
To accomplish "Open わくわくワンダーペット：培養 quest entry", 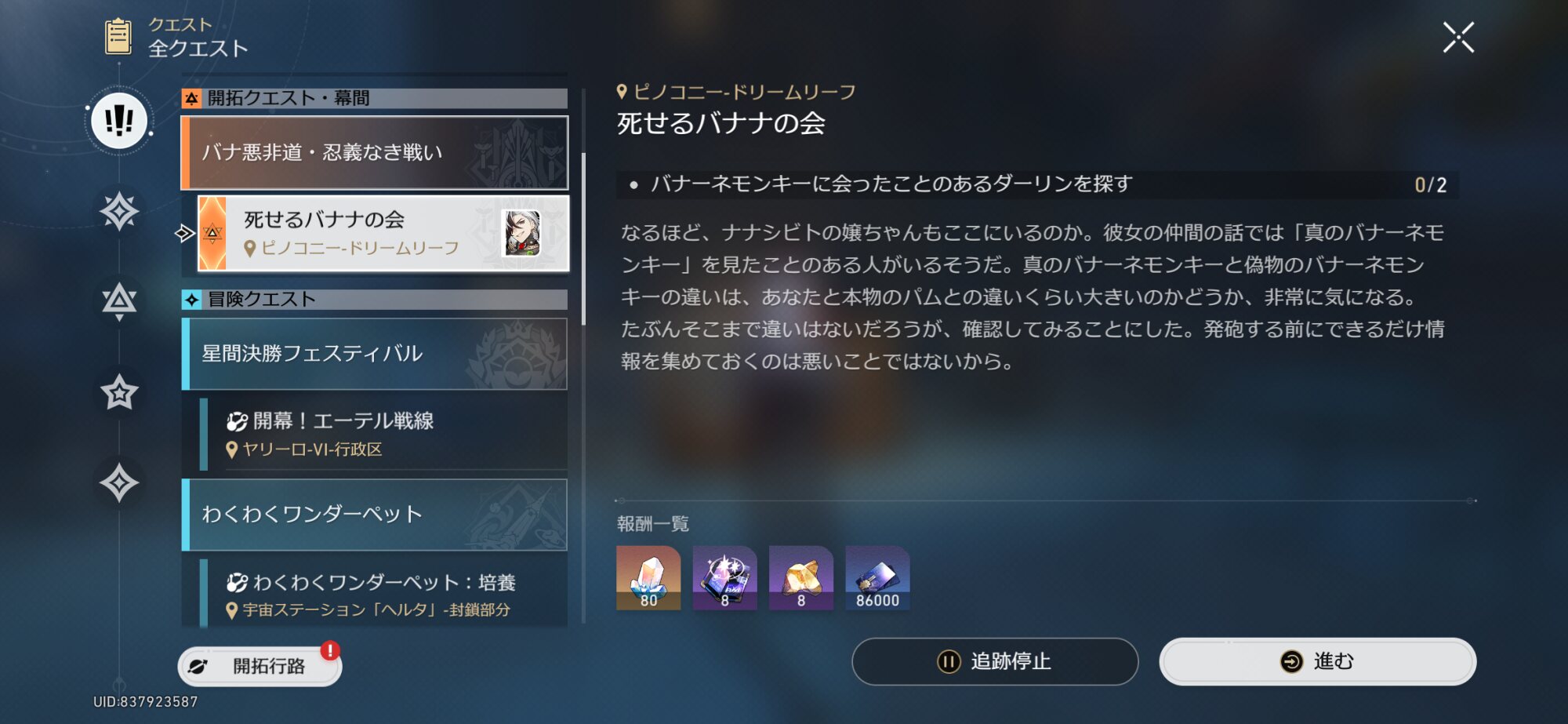I will tap(383, 594).
